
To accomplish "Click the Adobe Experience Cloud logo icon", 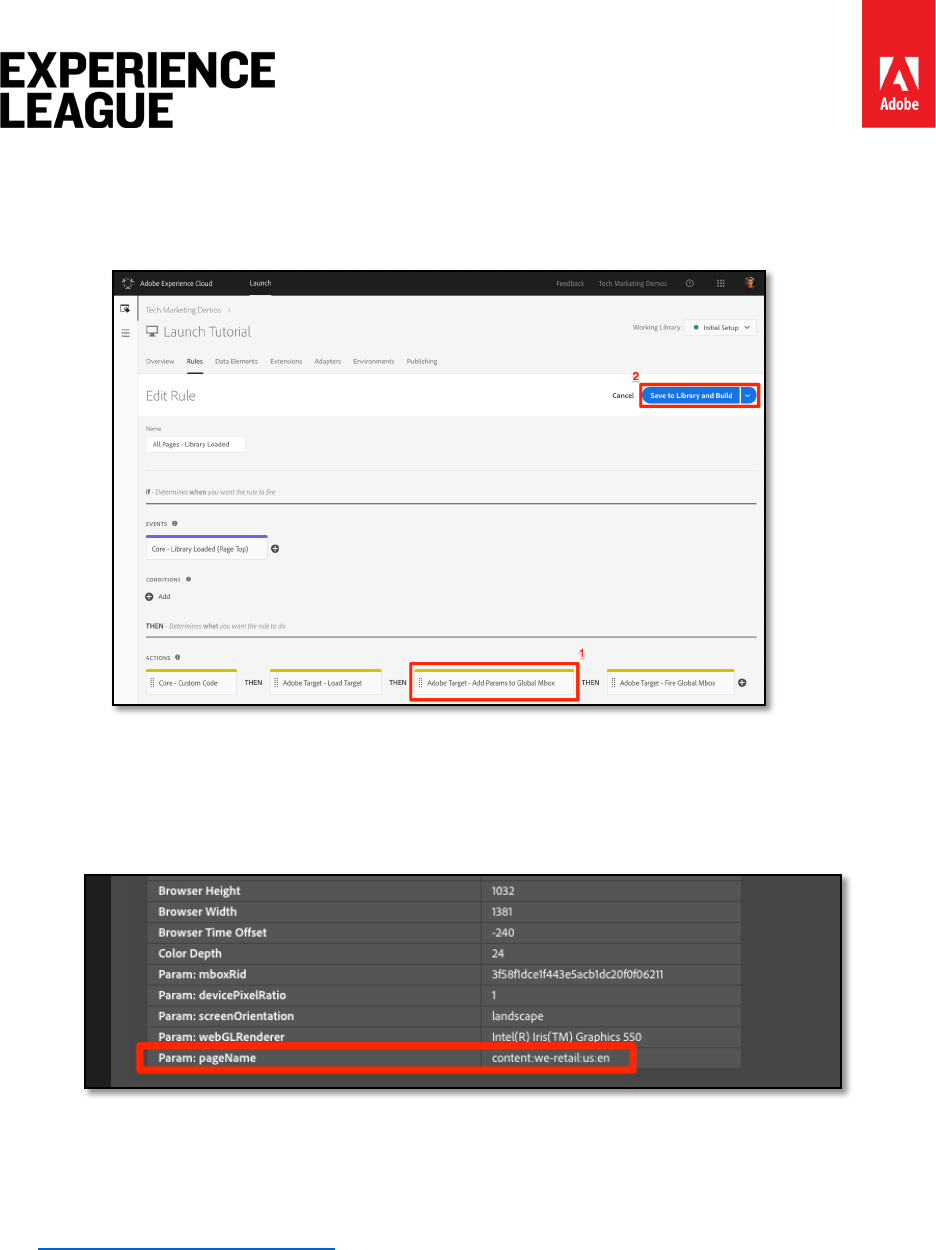I will (x=128, y=283).
